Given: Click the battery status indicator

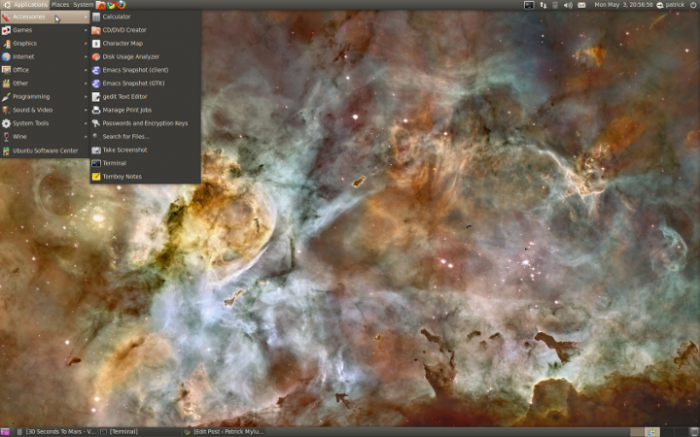Looking at the screenshot, I should tap(555, 5).
